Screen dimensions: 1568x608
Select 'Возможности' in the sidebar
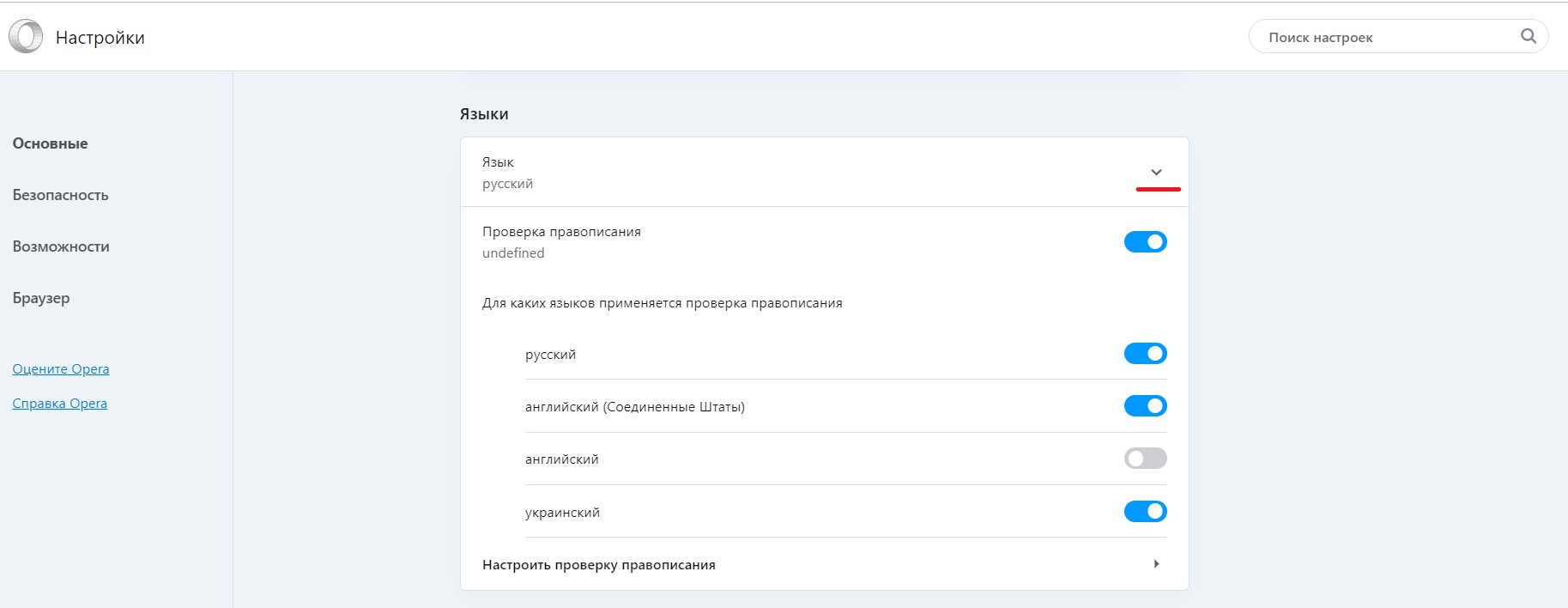tap(61, 246)
